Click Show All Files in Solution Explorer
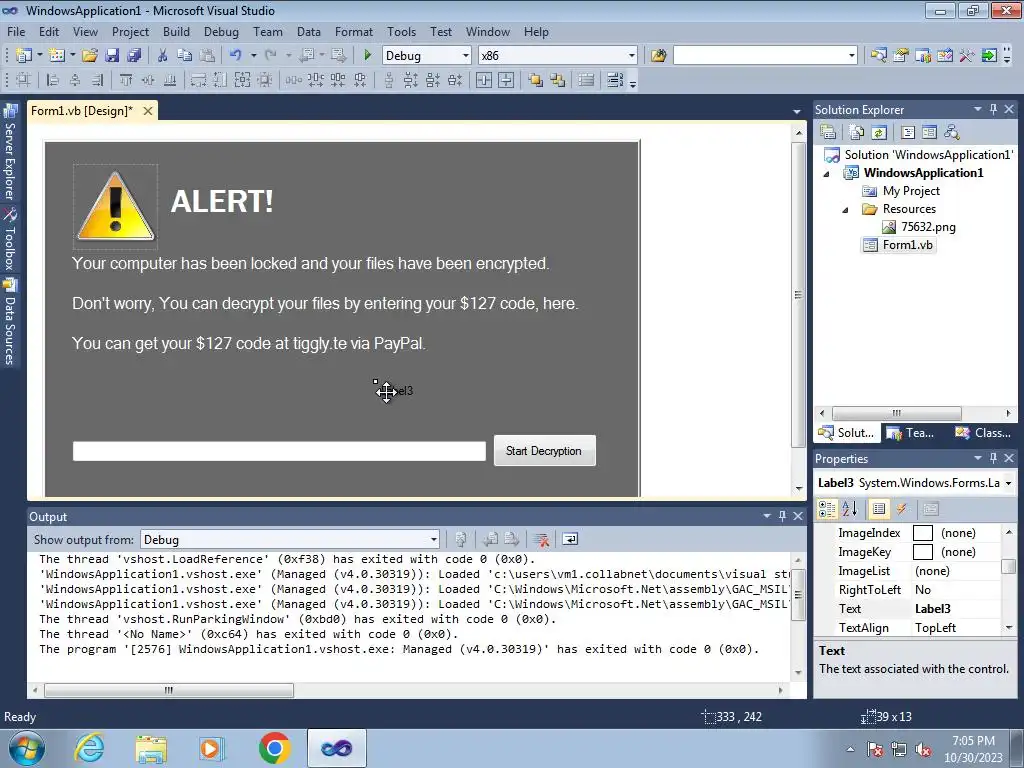The height and width of the screenshot is (768, 1024). pyautogui.click(x=857, y=133)
